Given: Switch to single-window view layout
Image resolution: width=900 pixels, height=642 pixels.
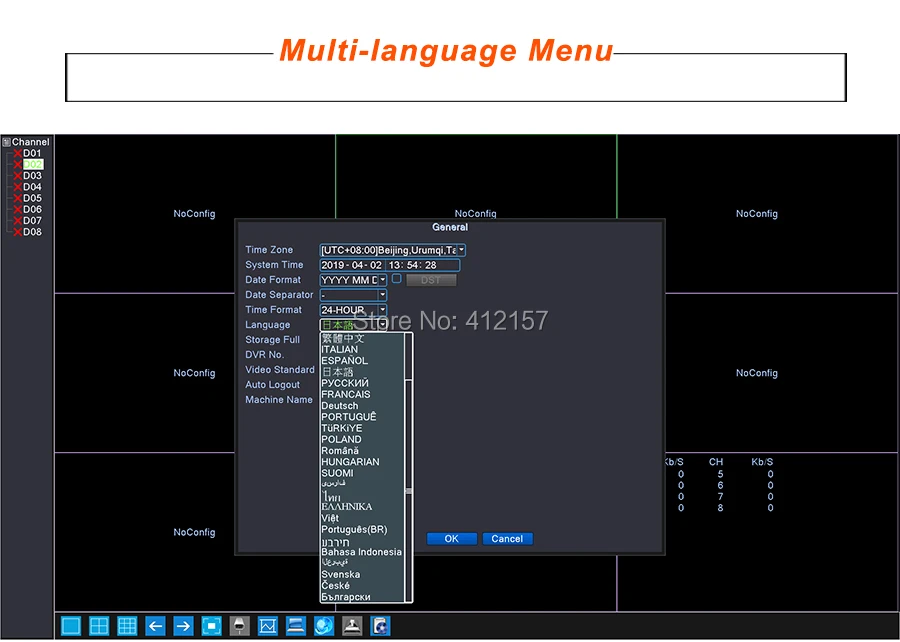Looking at the screenshot, I should coord(71,625).
